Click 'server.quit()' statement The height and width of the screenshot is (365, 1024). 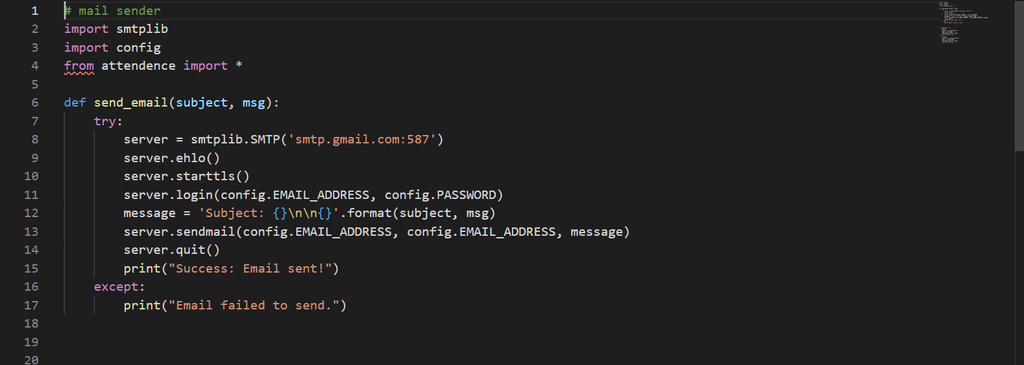pos(172,249)
